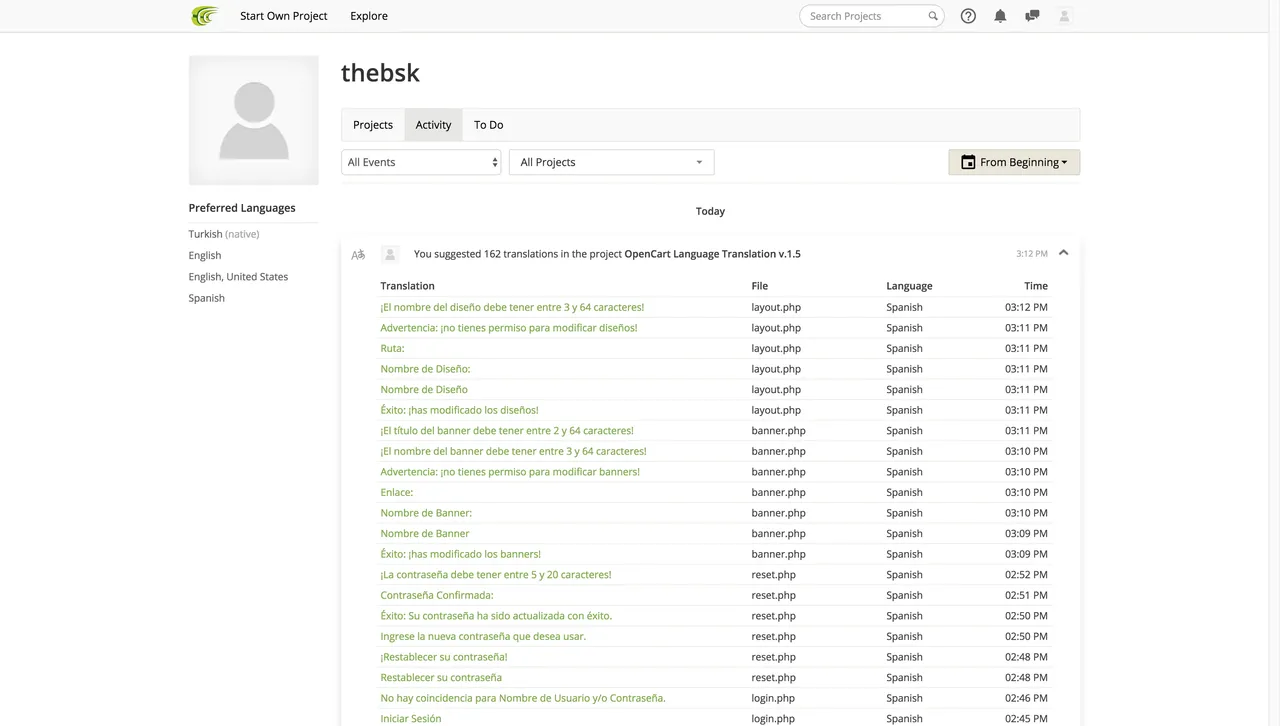Click banner.php in the 'Enlace:' row
The height and width of the screenshot is (726, 1280).
pos(778,492)
